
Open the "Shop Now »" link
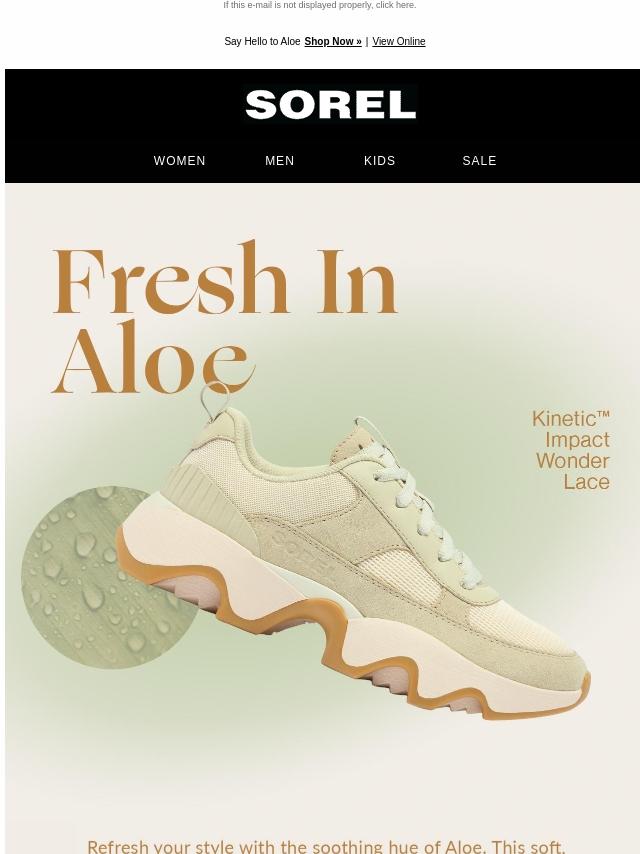point(333,41)
